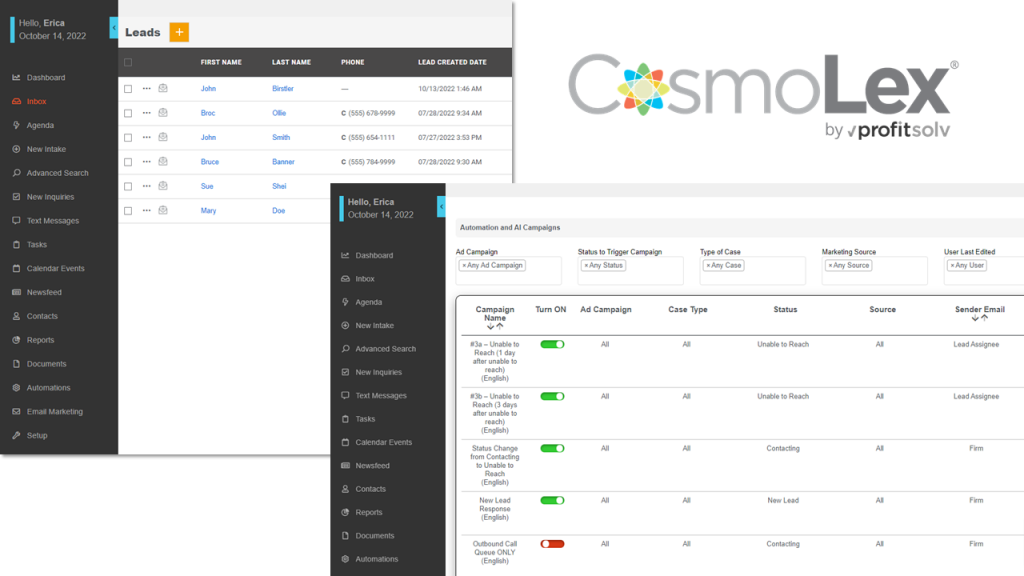Click the Automations gear icon in left sidebar
Screen dimensions: 1024x576
pyautogui.click(x=16, y=388)
